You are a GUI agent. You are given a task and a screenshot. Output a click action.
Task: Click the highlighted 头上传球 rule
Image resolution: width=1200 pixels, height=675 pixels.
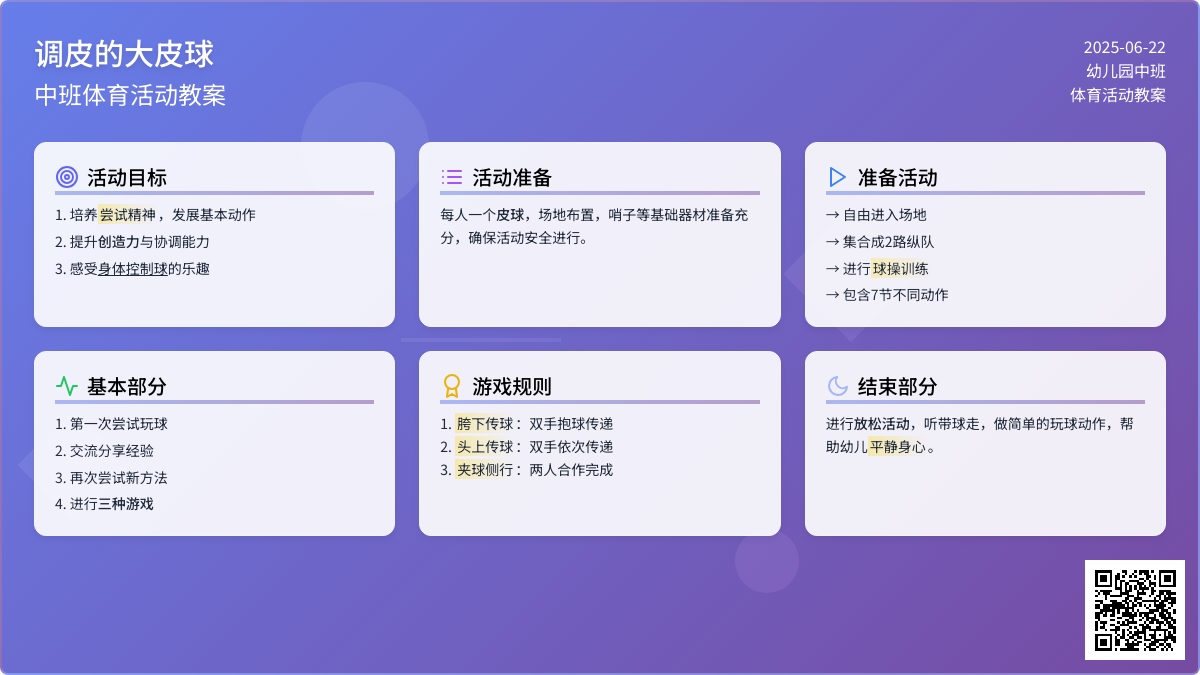pyautogui.click(x=485, y=446)
